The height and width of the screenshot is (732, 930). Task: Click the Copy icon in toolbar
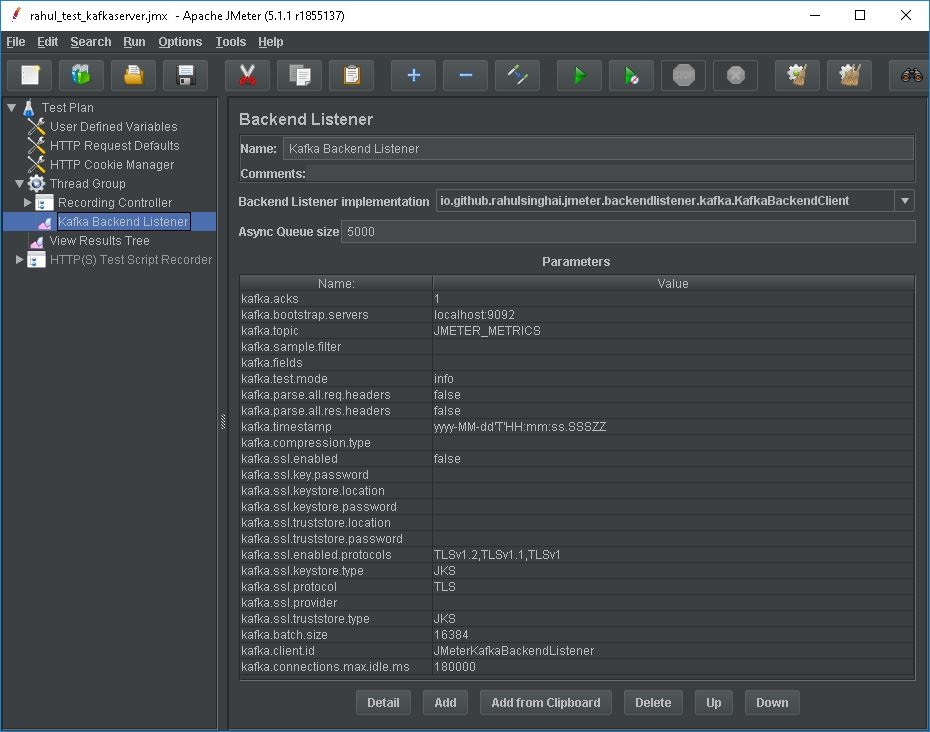(300, 75)
